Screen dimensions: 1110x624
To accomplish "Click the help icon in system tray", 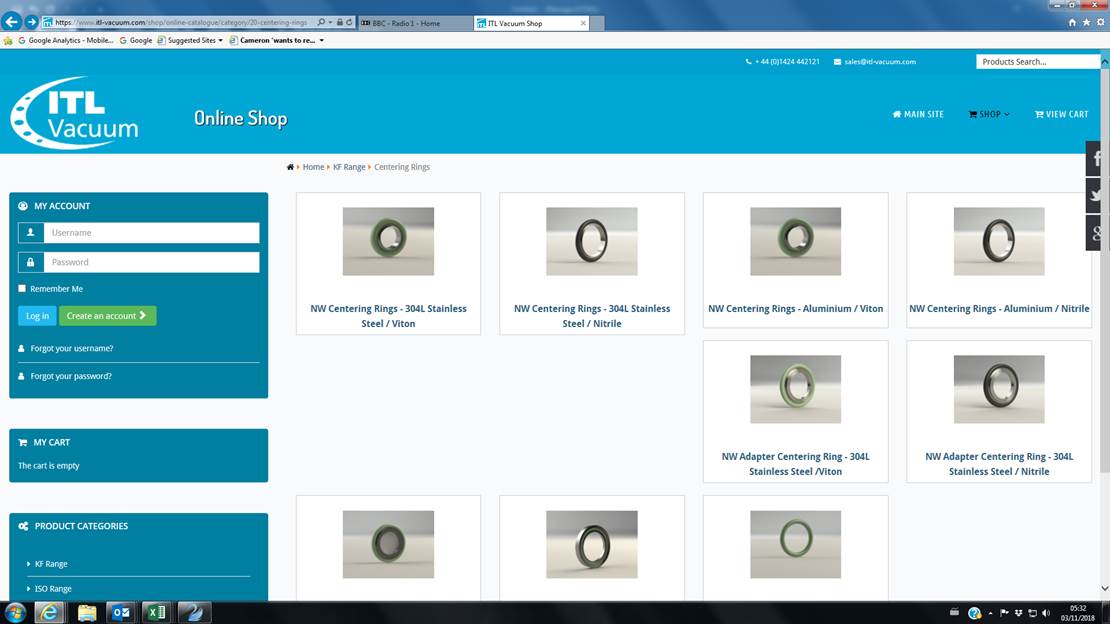I will (974, 613).
